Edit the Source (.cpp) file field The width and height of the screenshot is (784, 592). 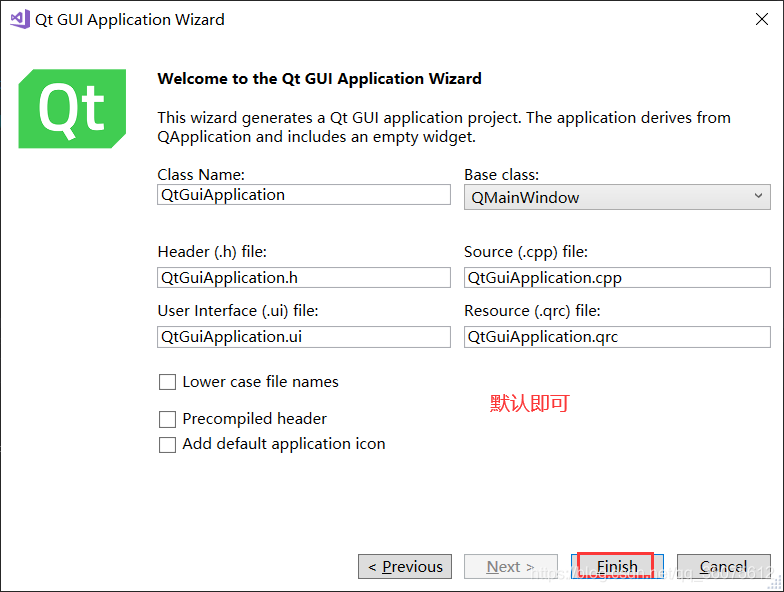click(x=617, y=278)
